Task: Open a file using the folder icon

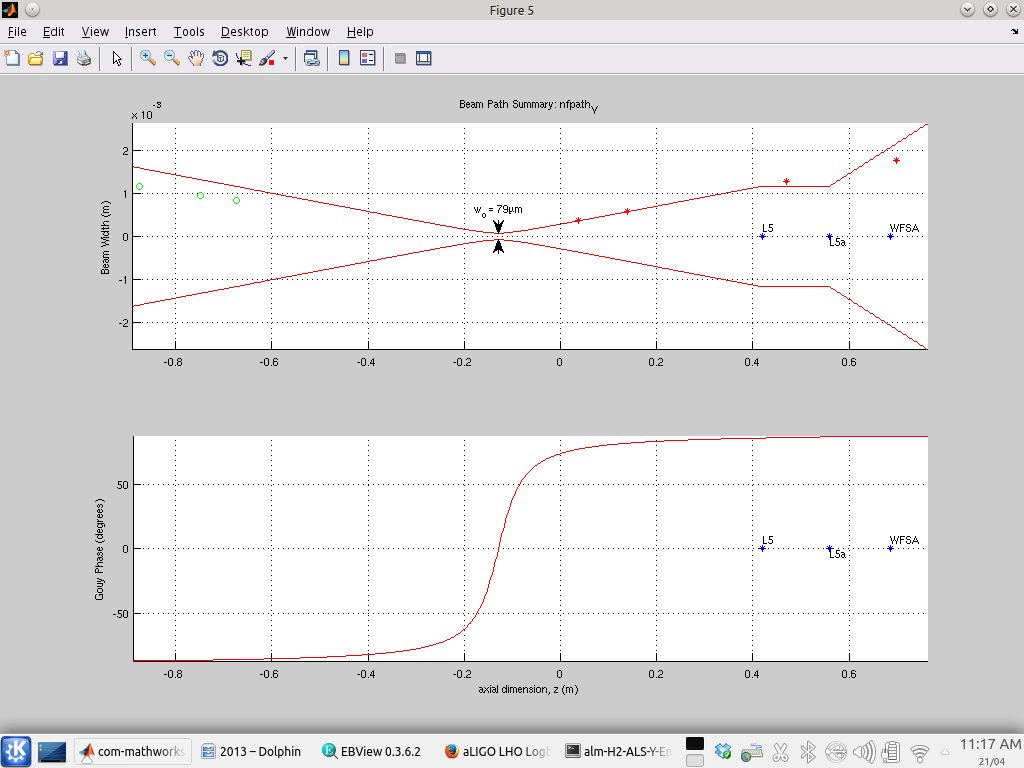Action: pyautogui.click(x=35, y=58)
